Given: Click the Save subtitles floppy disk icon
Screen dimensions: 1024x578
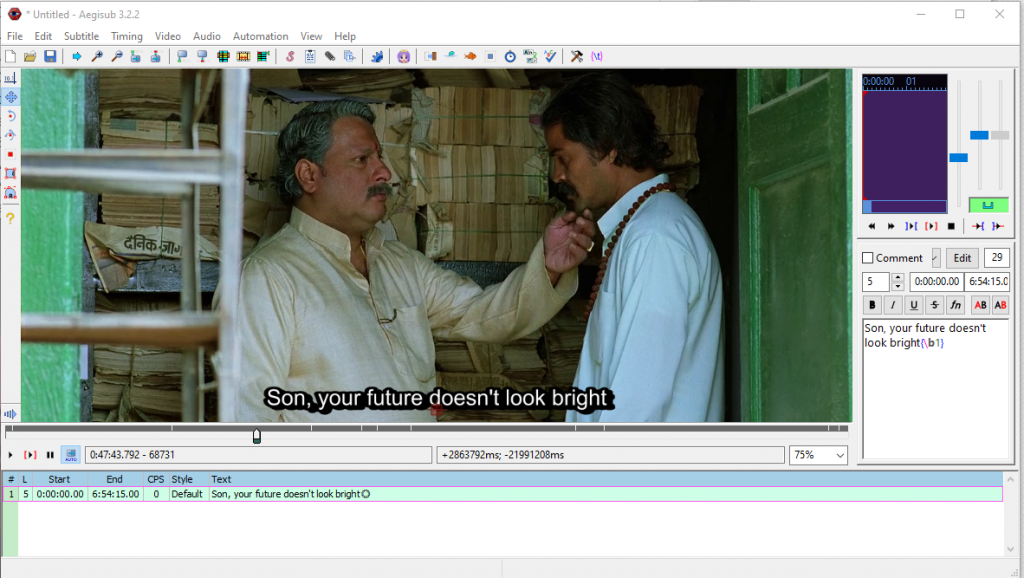Looking at the screenshot, I should (x=50, y=56).
